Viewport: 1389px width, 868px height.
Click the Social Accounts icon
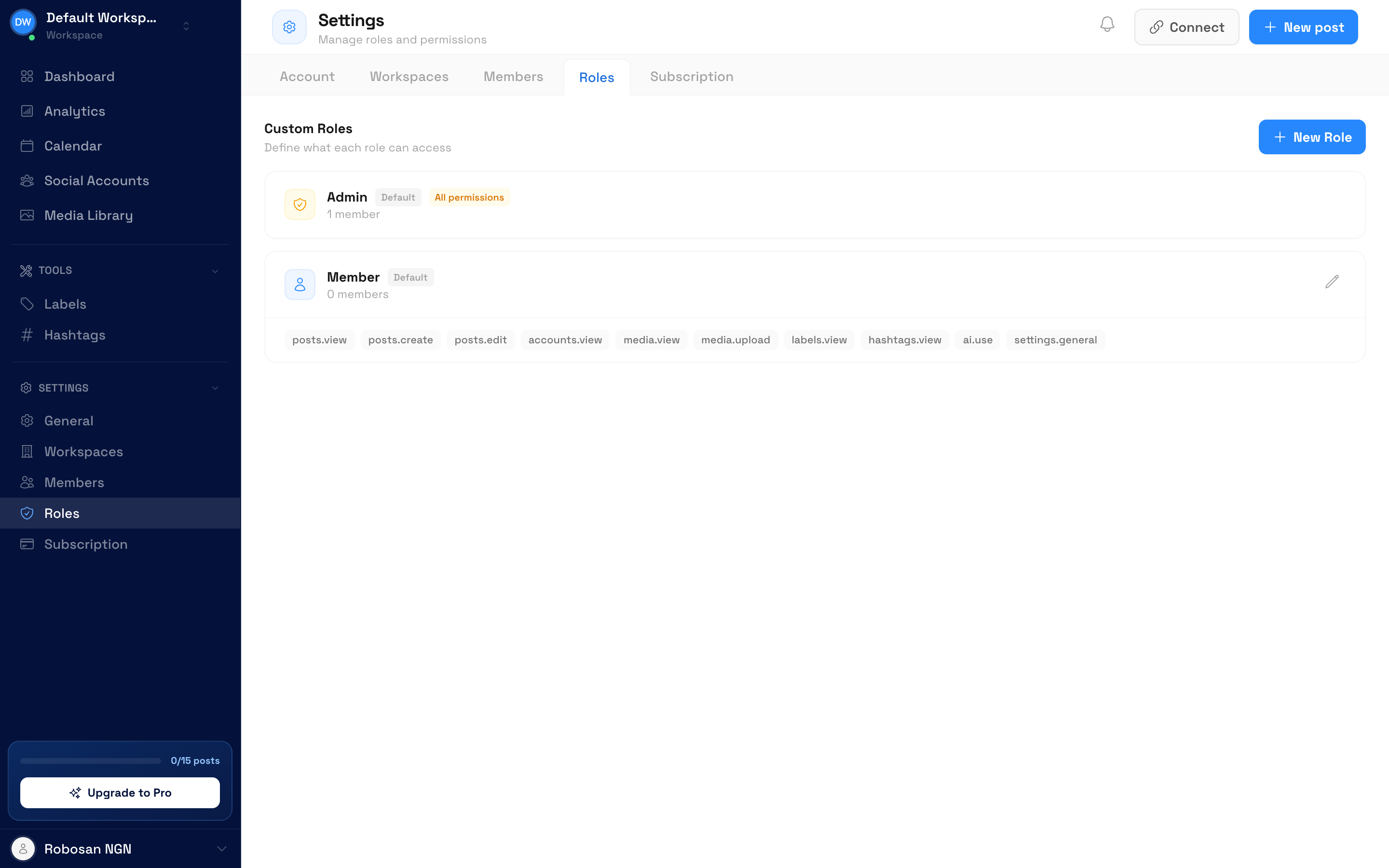click(27, 180)
